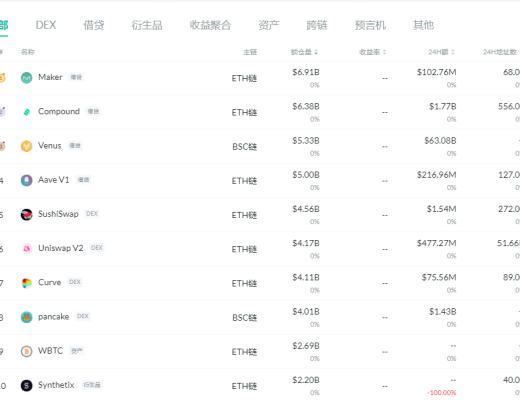Viewport: 520px width, 400px height.
Task: Switch to the 衍生品 tab
Action: point(147,25)
